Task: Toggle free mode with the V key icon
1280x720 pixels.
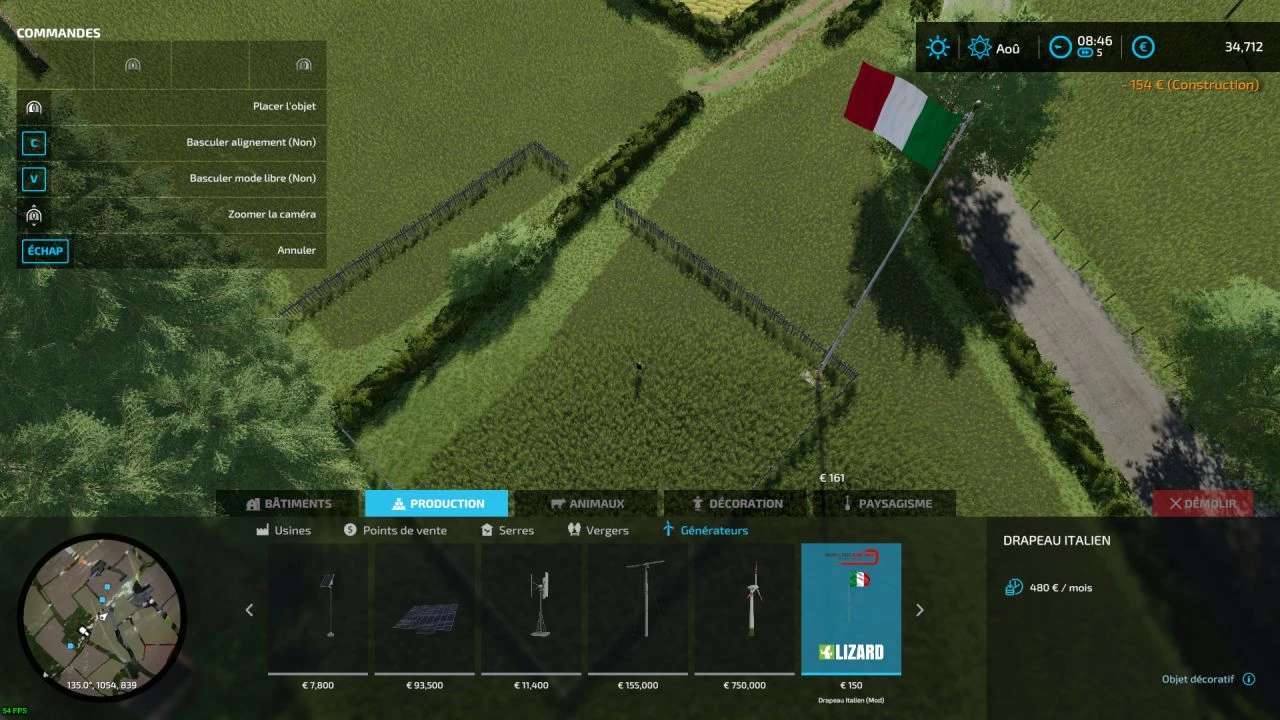Action: pos(34,179)
